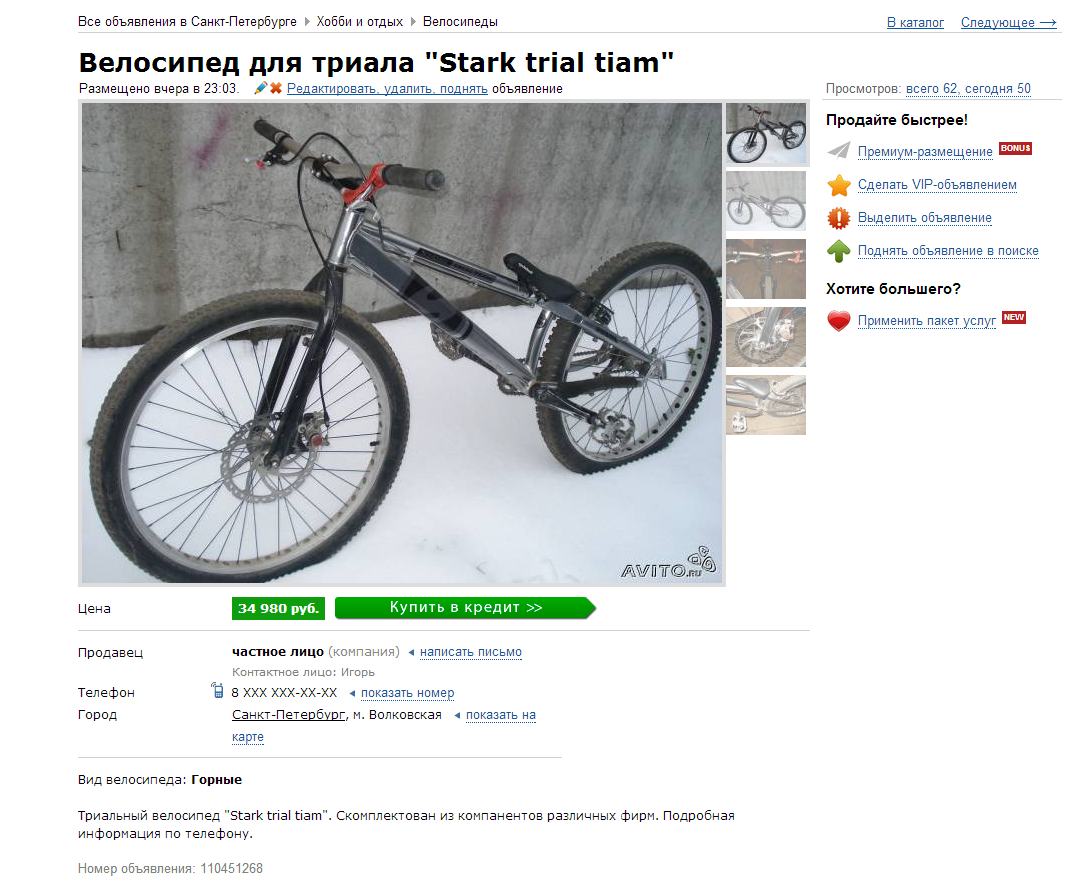Image resolution: width=1084 pixels, height=880 pixels.
Task: Click the red X delete icon
Action: [x=276, y=88]
